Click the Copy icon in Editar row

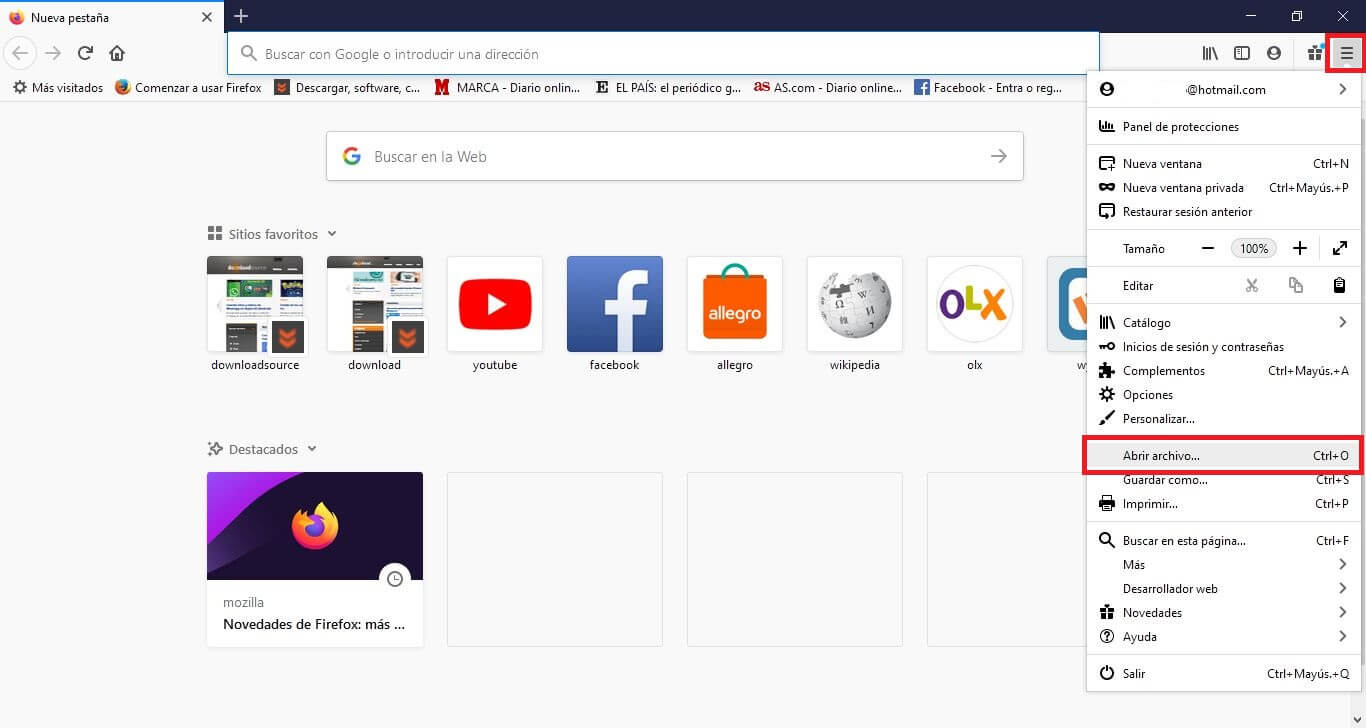click(1296, 285)
